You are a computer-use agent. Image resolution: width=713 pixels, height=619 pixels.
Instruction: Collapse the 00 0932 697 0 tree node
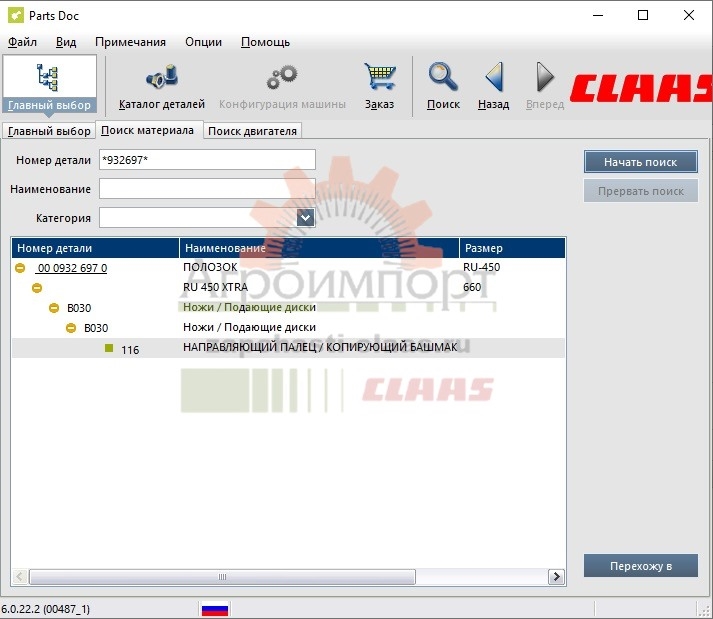[x=20, y=268]
